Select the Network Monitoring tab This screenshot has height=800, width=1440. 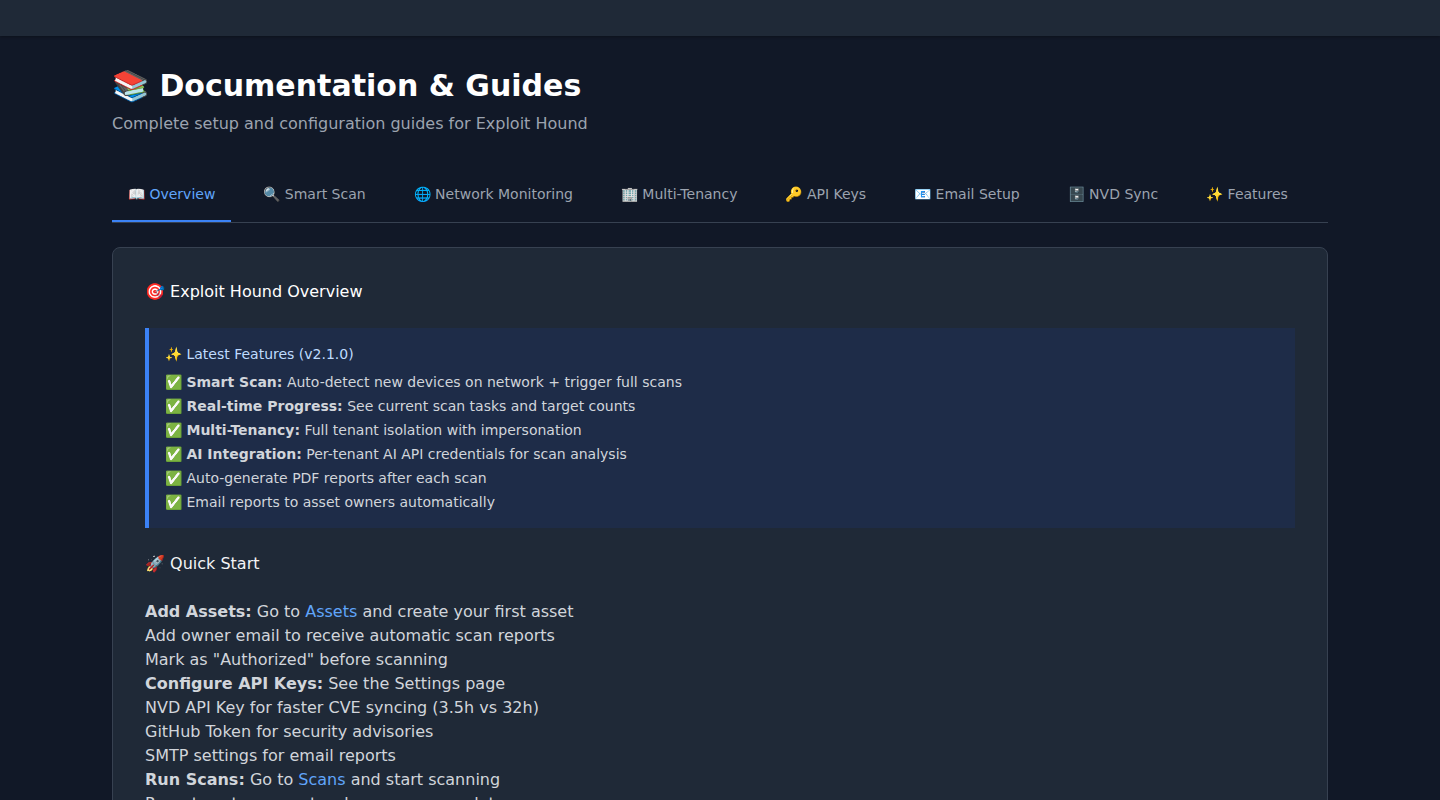tap(493, 194)
